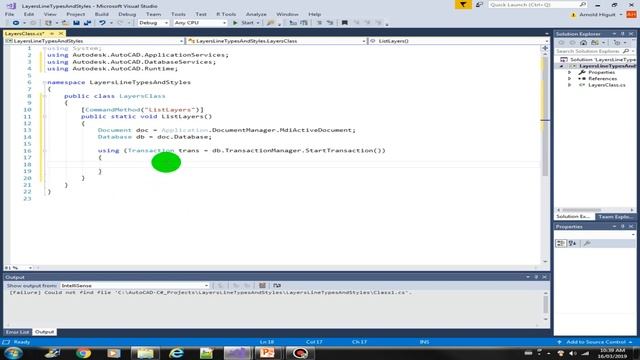Select LayersClass.cs in Solution Explorer
This screenshot has height=360, width=640.
click(x=606, y=85)
